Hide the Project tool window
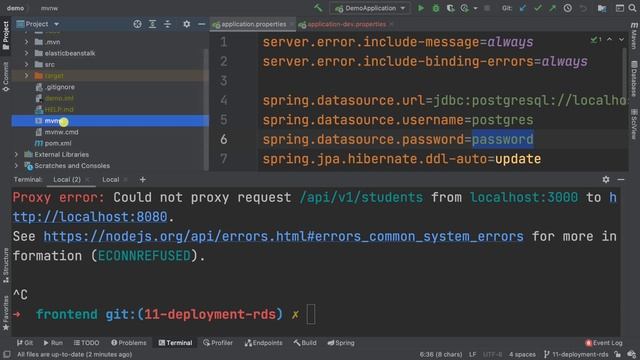The height and width of the screenshot is (360, 640). (202, 24)
